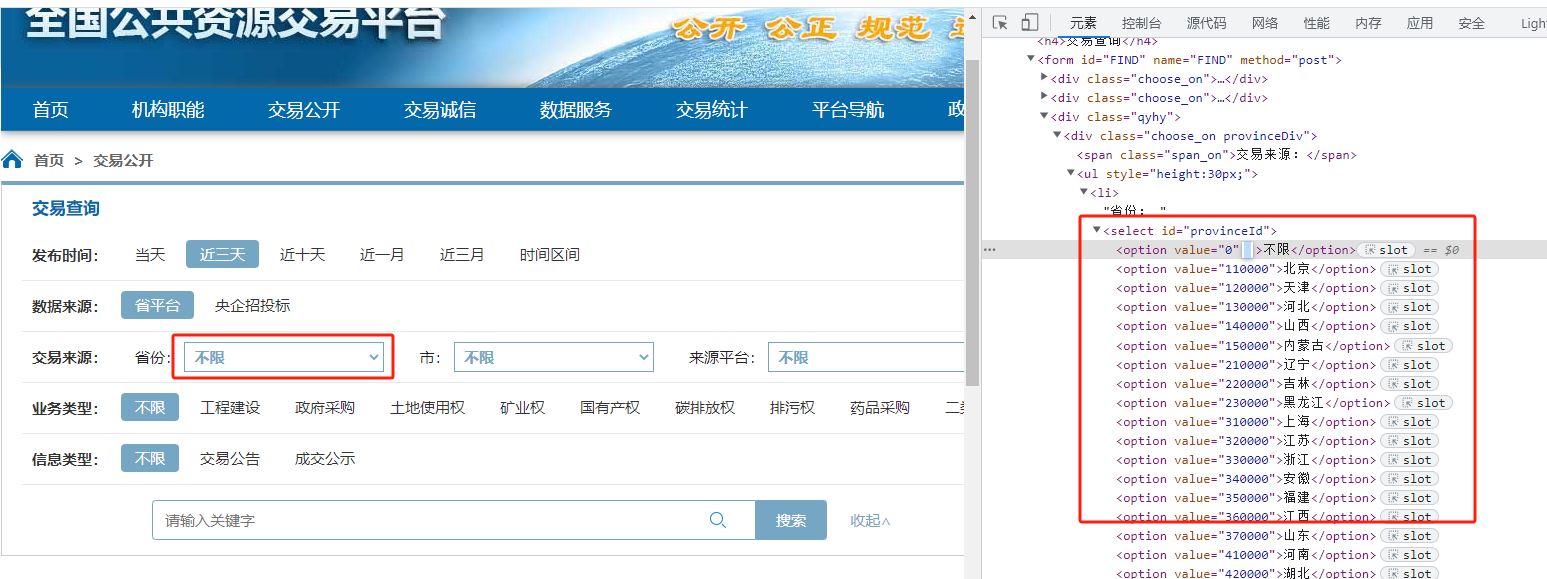Click the slot badge next to 北京 option
1547x579 pixels.
pos(1409,269)
